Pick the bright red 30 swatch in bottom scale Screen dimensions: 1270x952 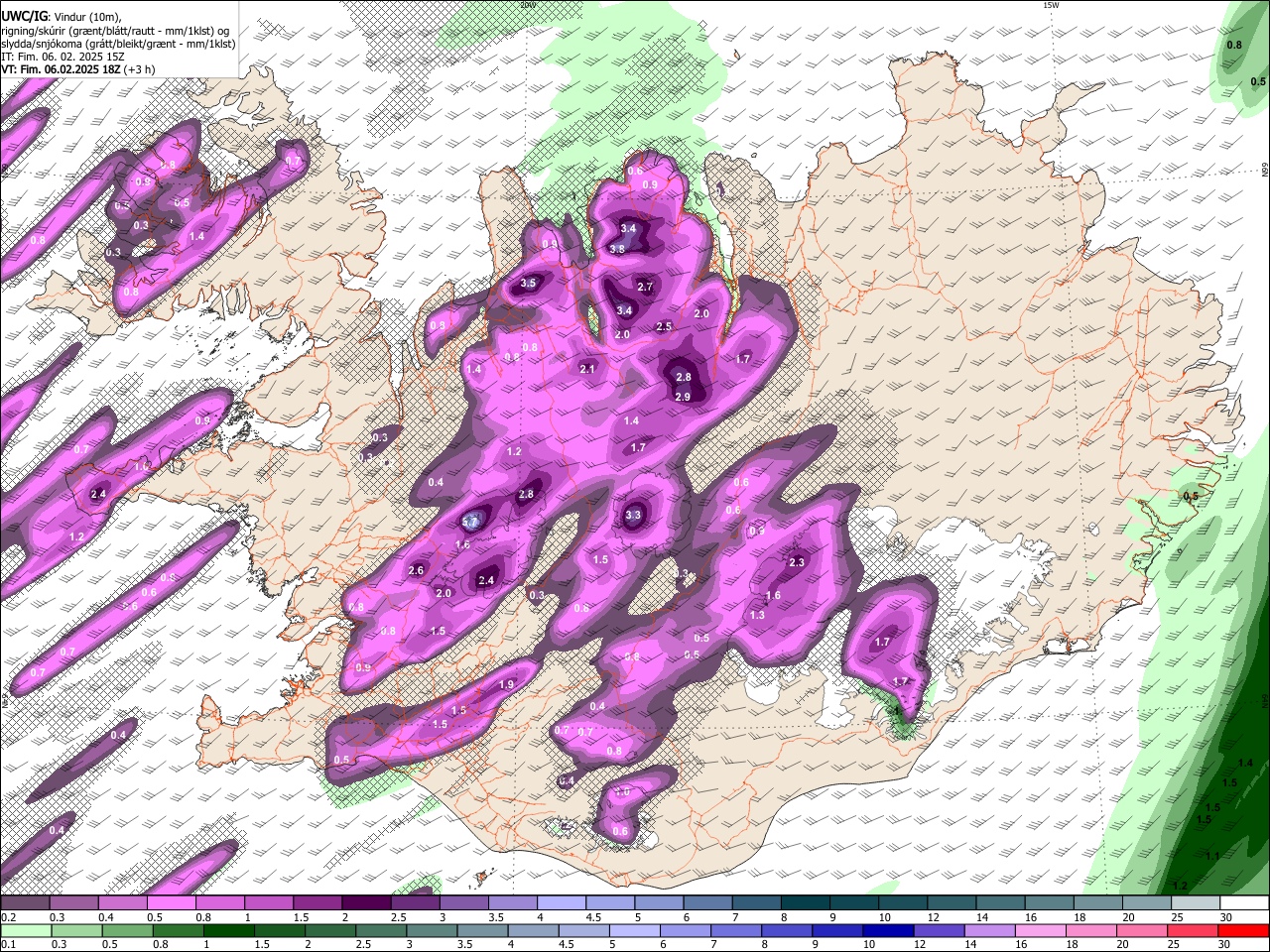(x=1245, y=930)
